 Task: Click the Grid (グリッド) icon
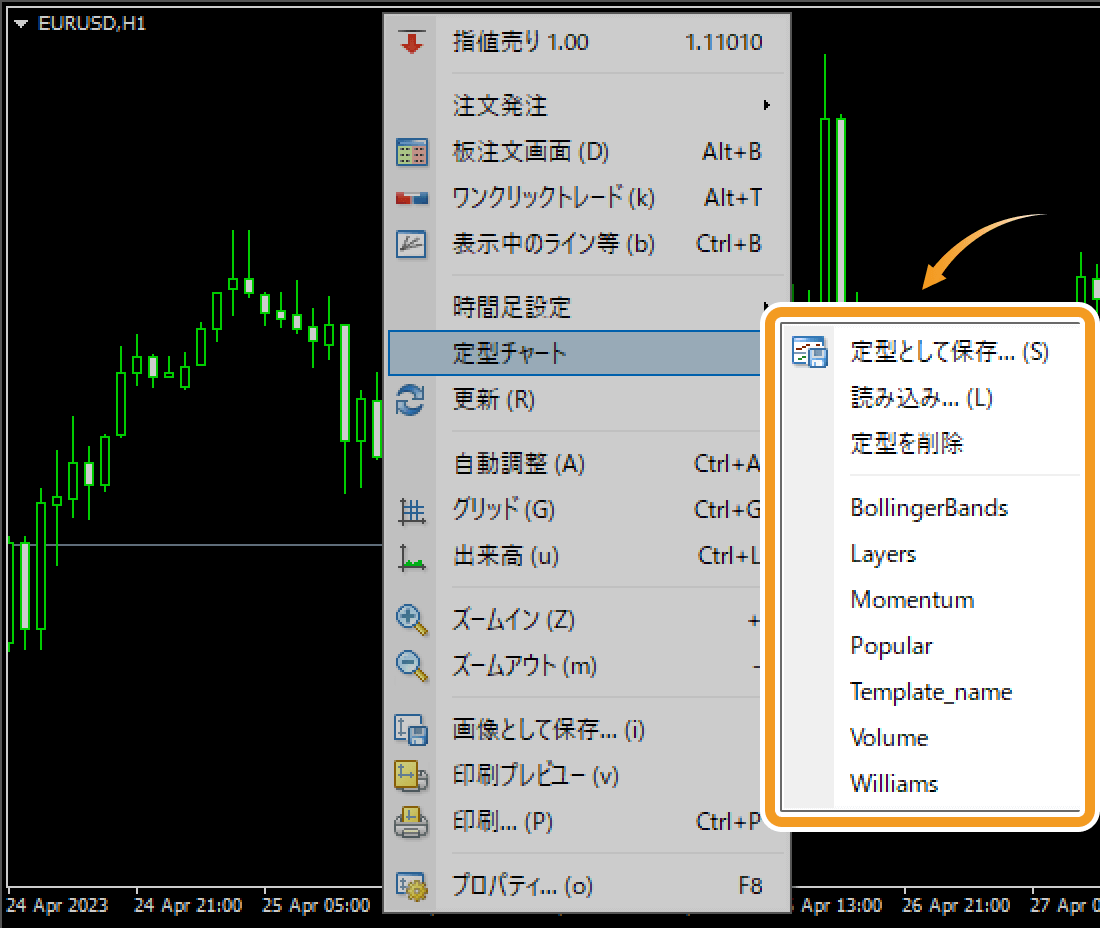pyautogui.click(x=412, y=511)
